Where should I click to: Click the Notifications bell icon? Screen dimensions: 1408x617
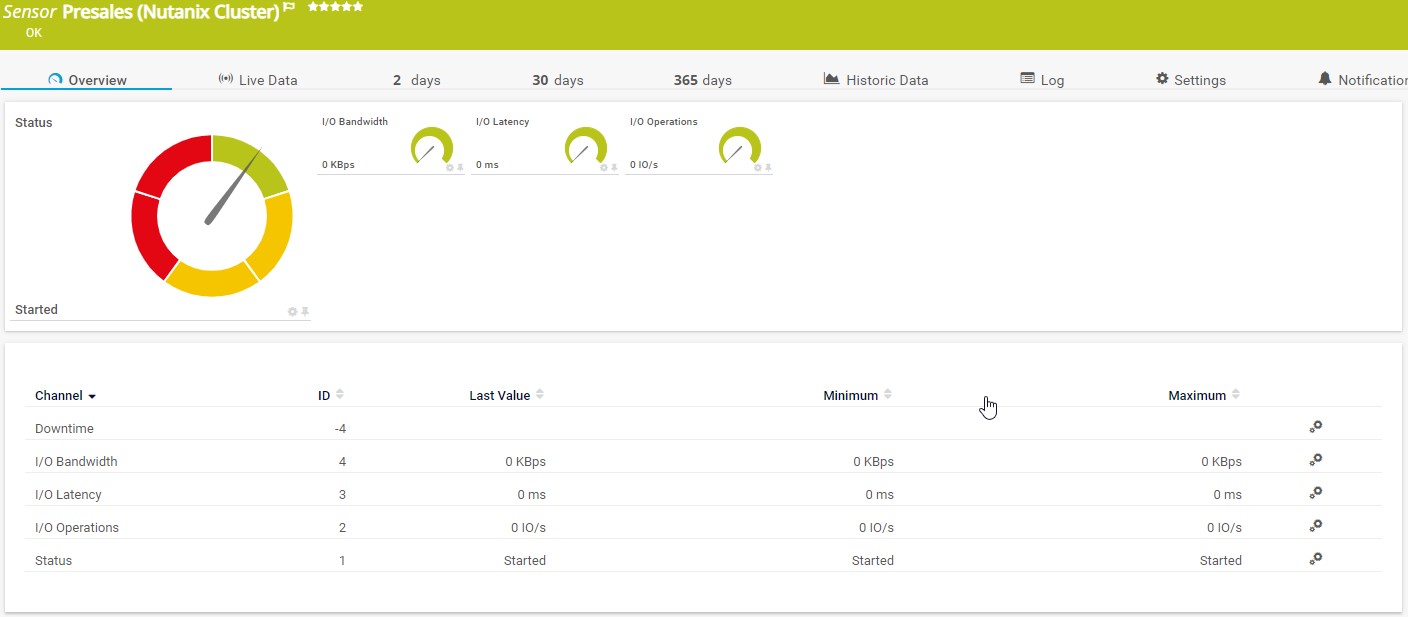[x=1325, y=78]
